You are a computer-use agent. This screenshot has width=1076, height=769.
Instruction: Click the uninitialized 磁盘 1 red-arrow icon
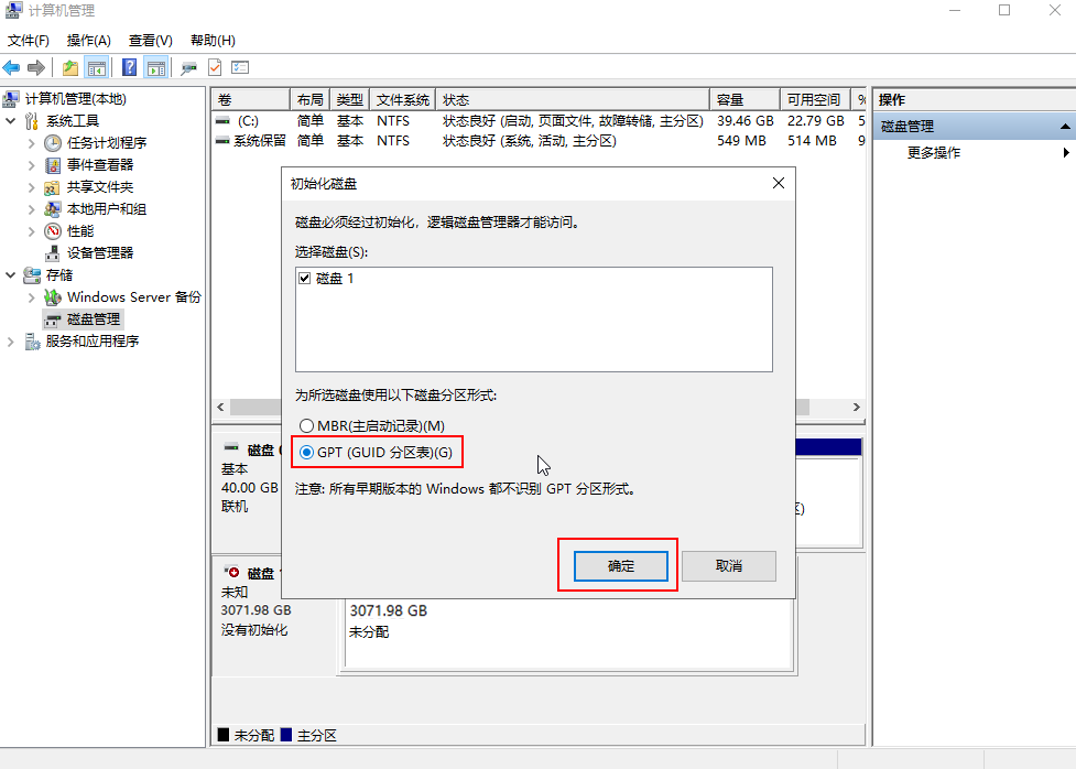coord(232,571)
